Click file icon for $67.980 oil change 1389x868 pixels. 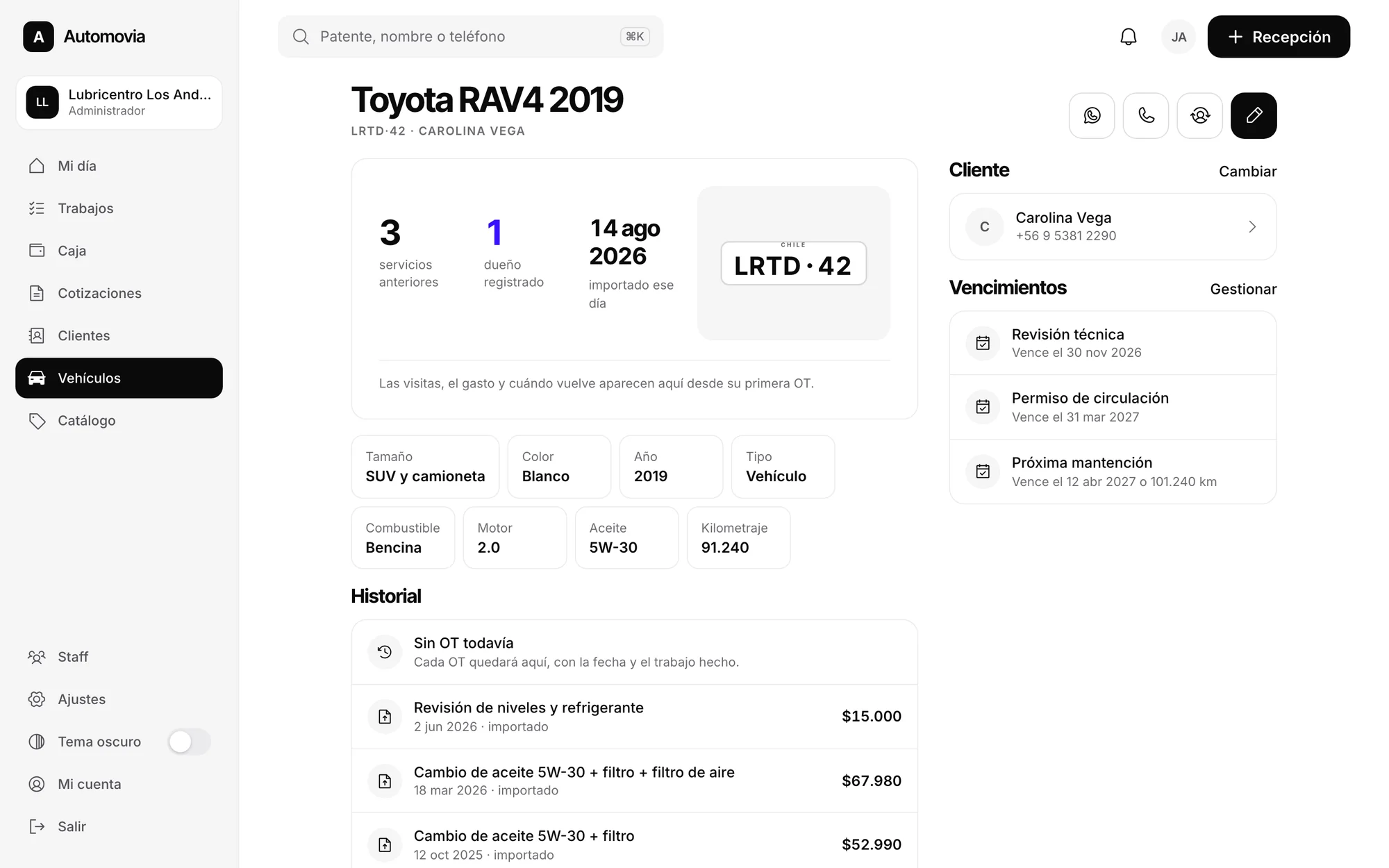coord(385,781)
